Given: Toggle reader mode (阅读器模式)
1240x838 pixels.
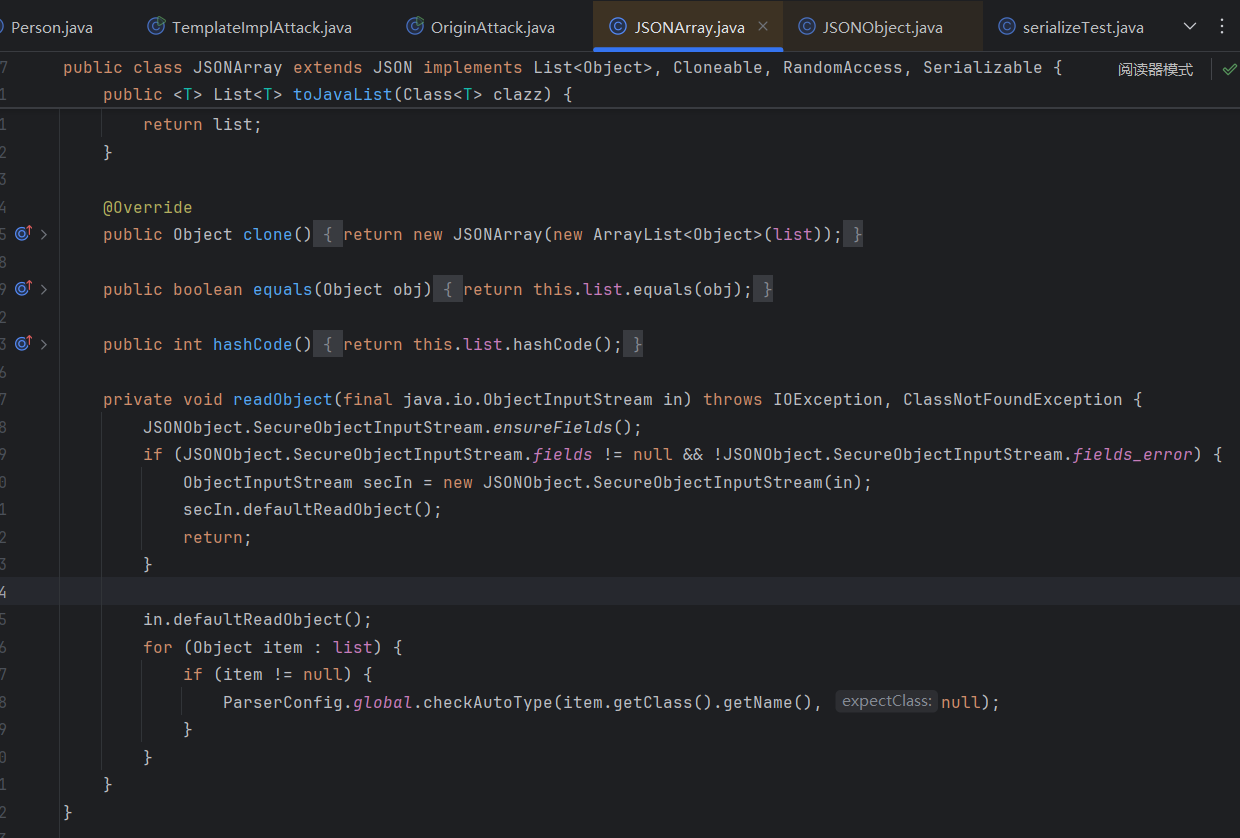Looking at the screenshot, I should click(x=1155, y=69).
